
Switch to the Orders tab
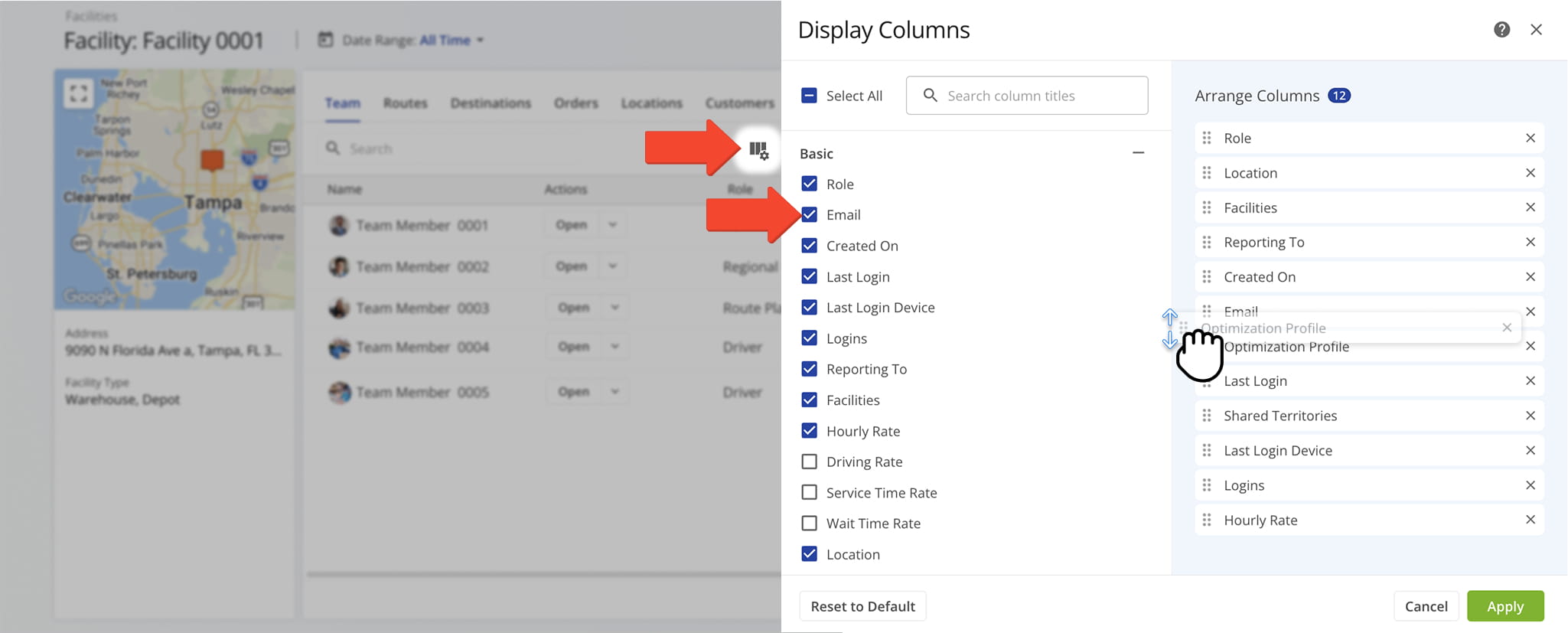pyautogui.click(x=575, y=103)
